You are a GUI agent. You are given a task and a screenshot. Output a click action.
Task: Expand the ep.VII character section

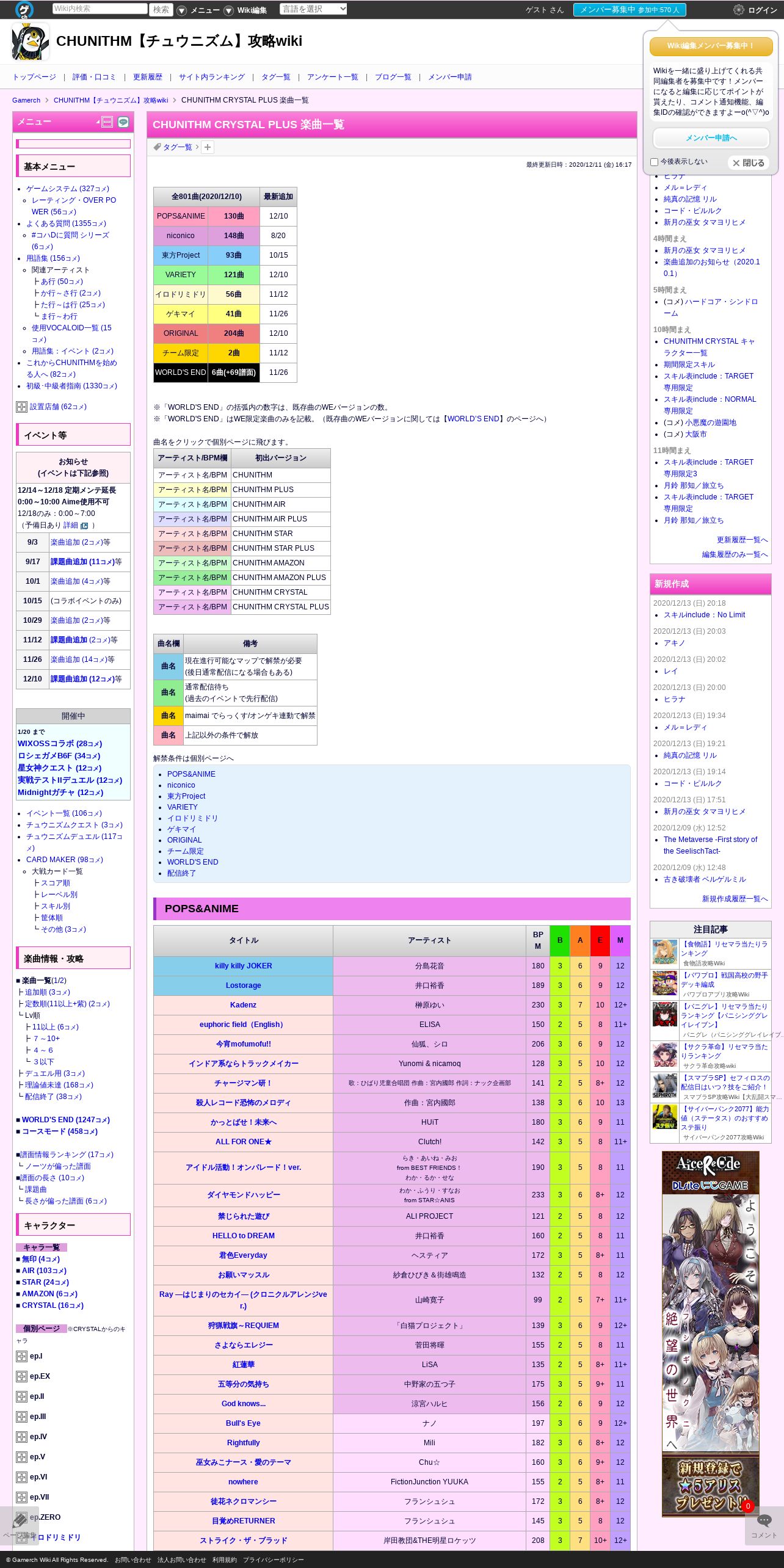pos(21,1497)
